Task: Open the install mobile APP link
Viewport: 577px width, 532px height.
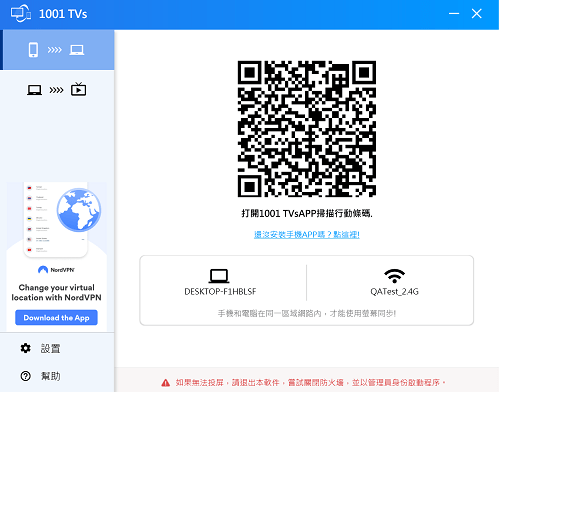Action: pos(307,234)
